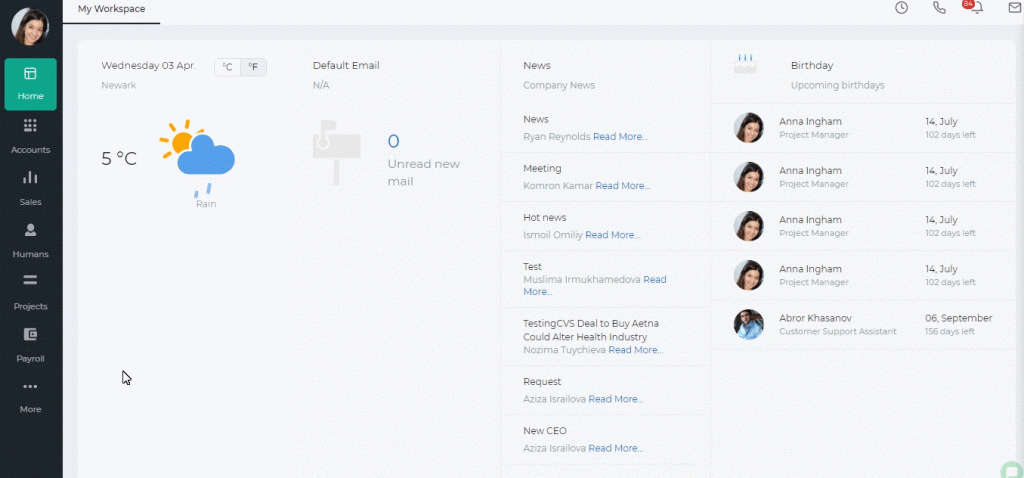Expand the More sidebar menu
This screenshot has height=478, width=1024.
coord(30,397)
